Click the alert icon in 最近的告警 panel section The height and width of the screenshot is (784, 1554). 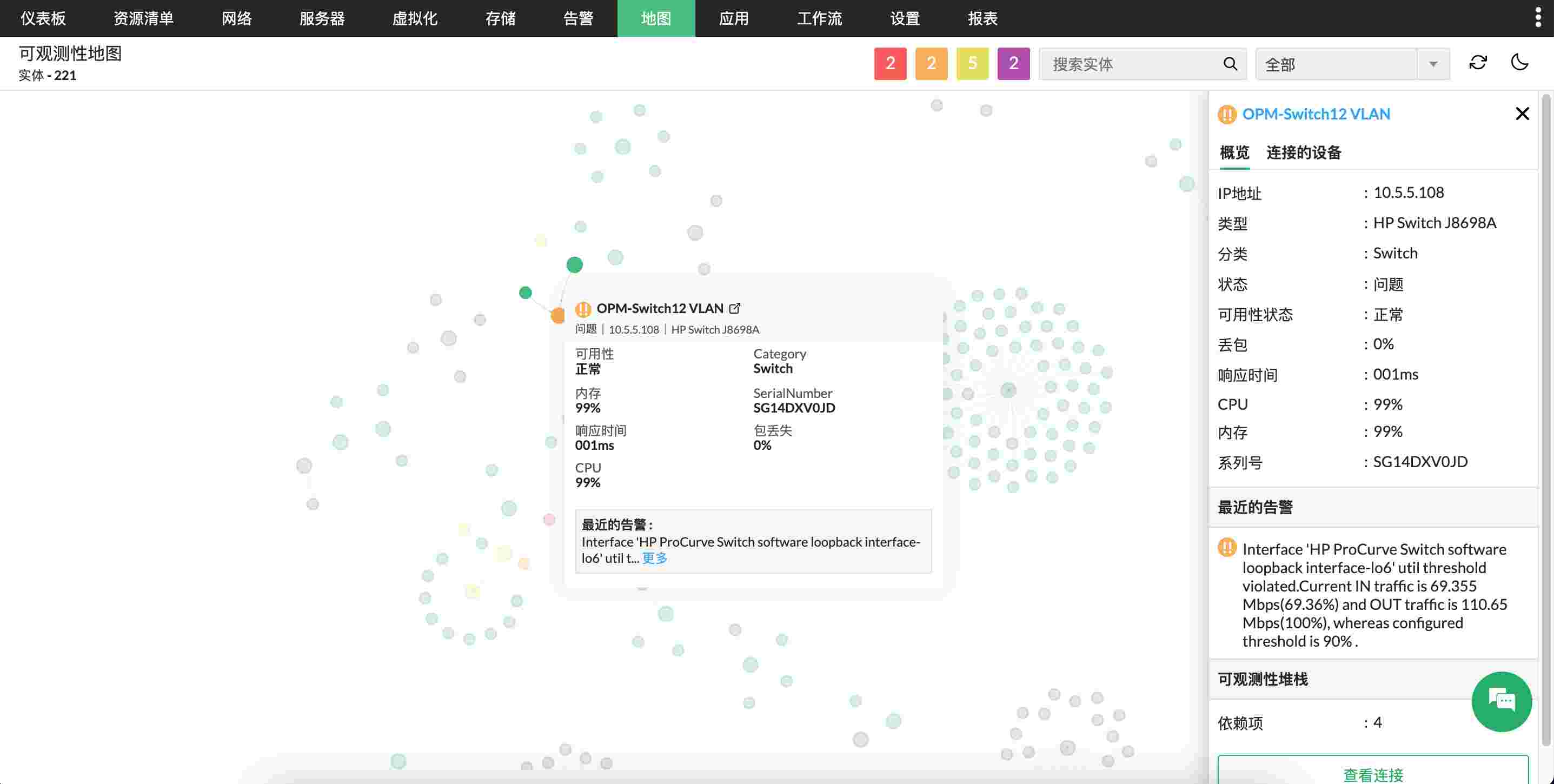pos(1227,549)
